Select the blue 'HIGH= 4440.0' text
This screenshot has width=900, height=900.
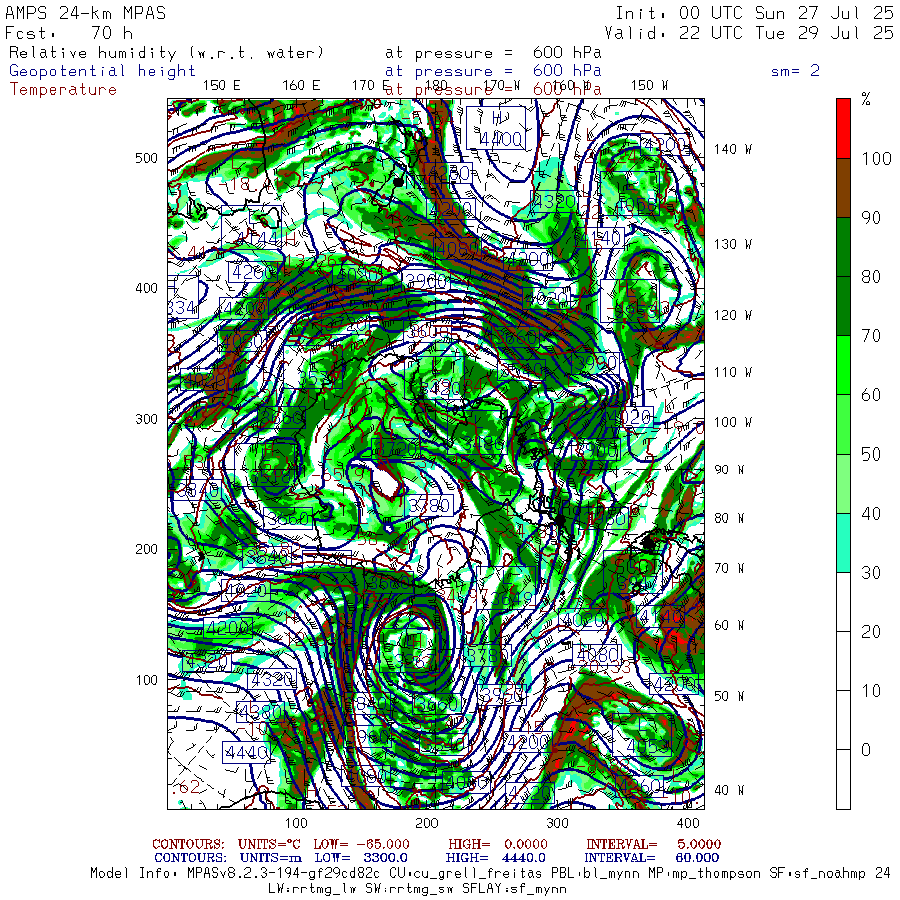click(495, 858)
